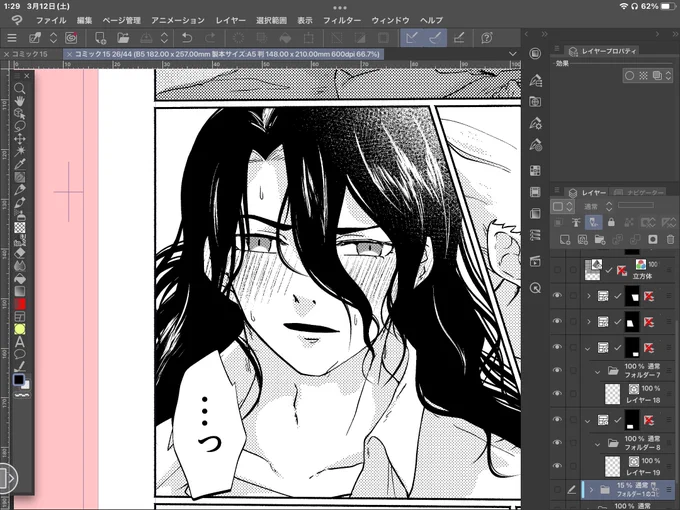680x510 pixels.
Task: Toggle snap to special ruler
Action: pyautogui.click(x=435, y=38)
